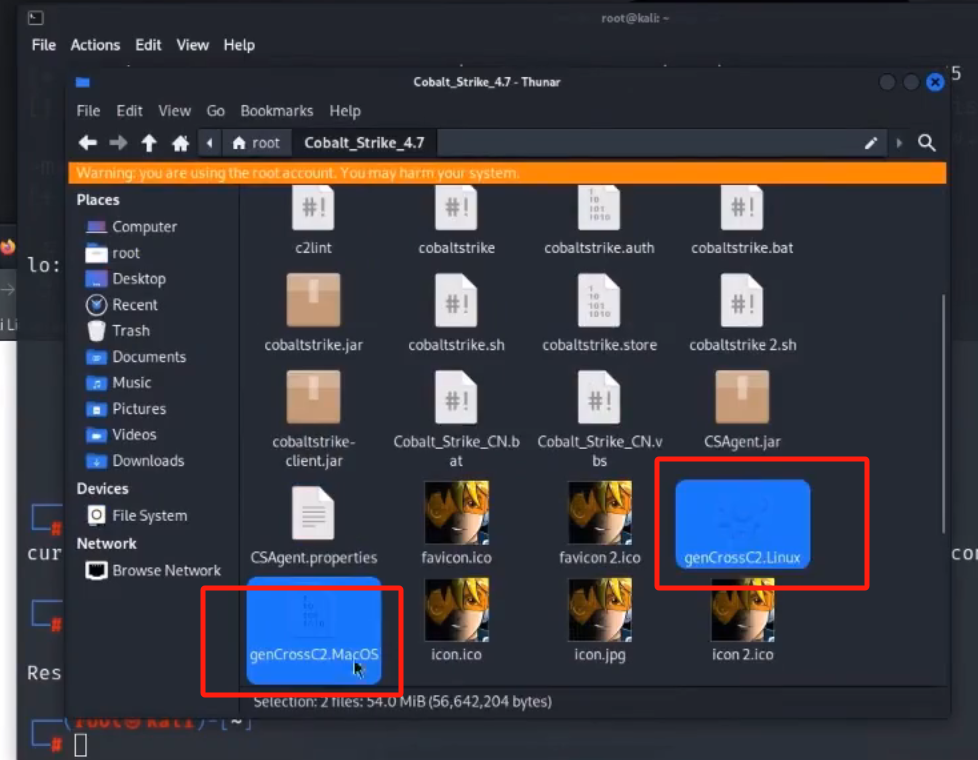Viewport: 978px width, 760px height.
Task: Select the favicon 2.ico image
Action: [x=599, y=524]
